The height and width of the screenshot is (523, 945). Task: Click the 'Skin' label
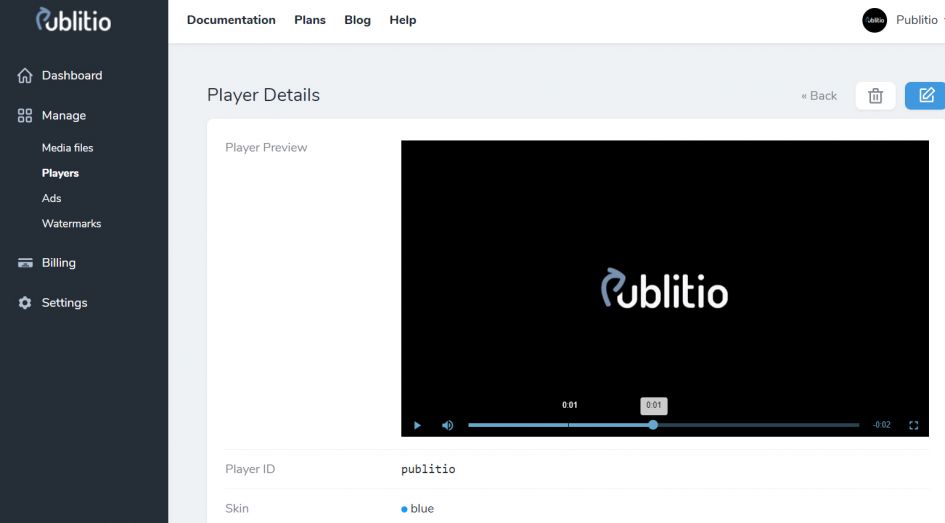point(237,509)
